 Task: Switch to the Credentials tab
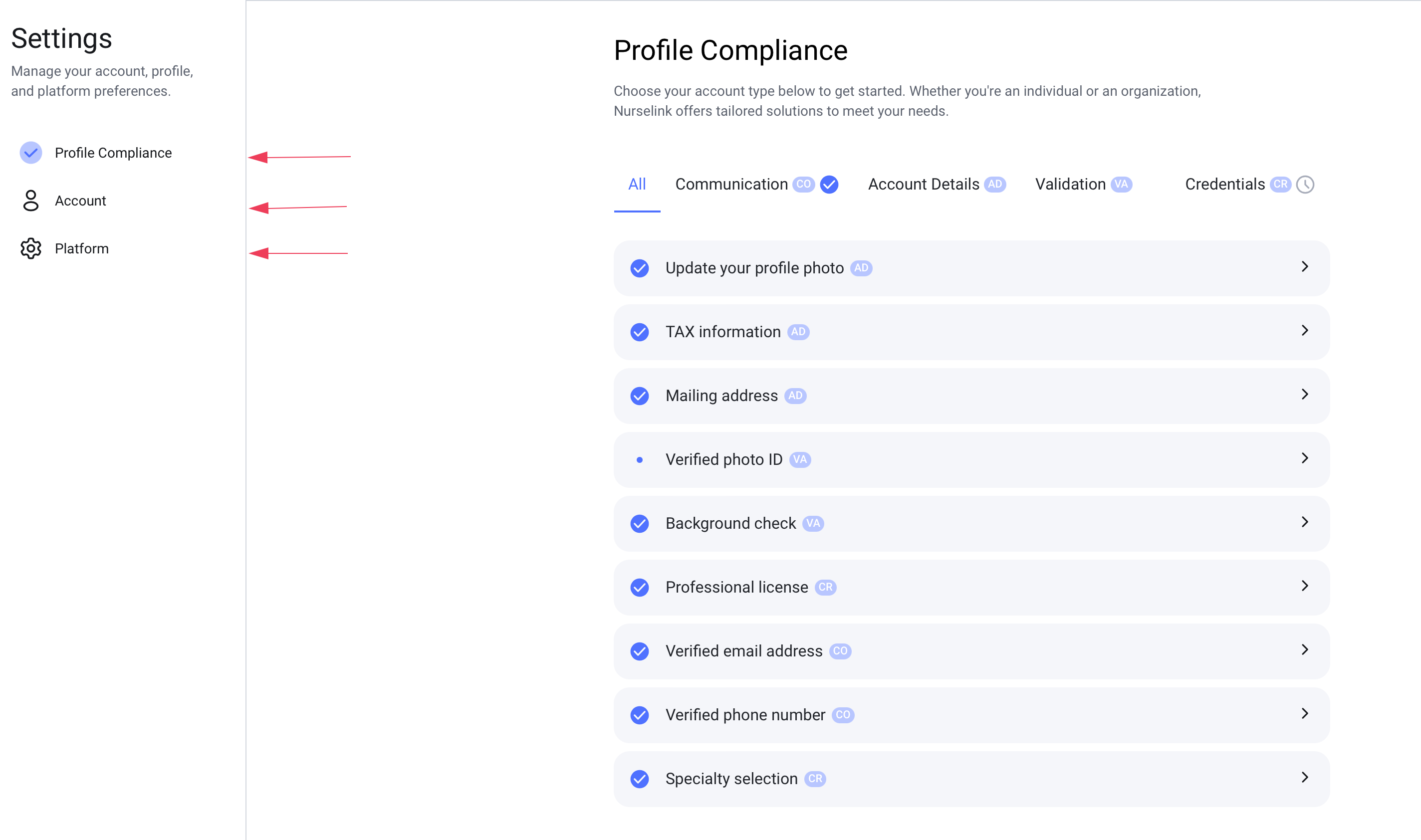click(1249, 185)
